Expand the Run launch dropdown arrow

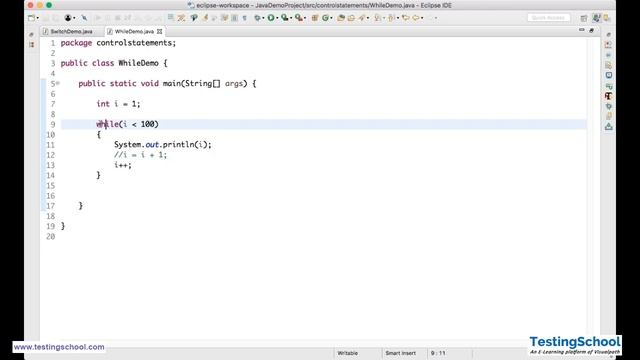[x=277, y=18]
